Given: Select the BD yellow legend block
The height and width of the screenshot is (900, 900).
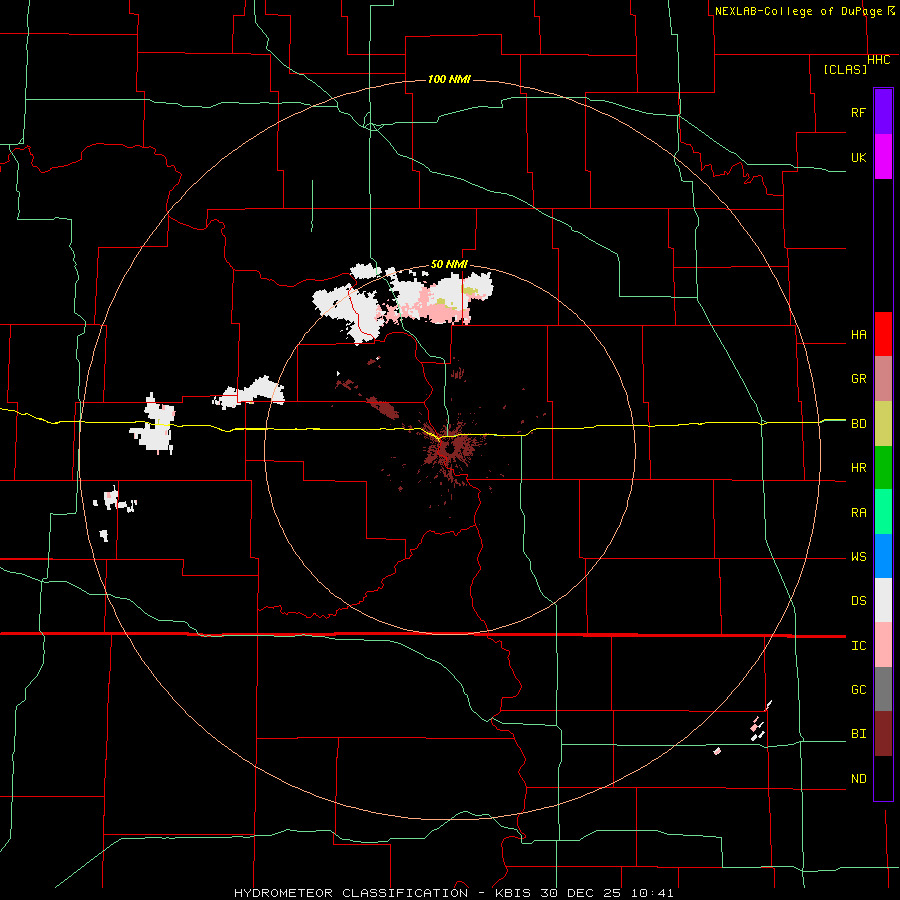Looking at the screenshot, I should [x=883, y=423].
